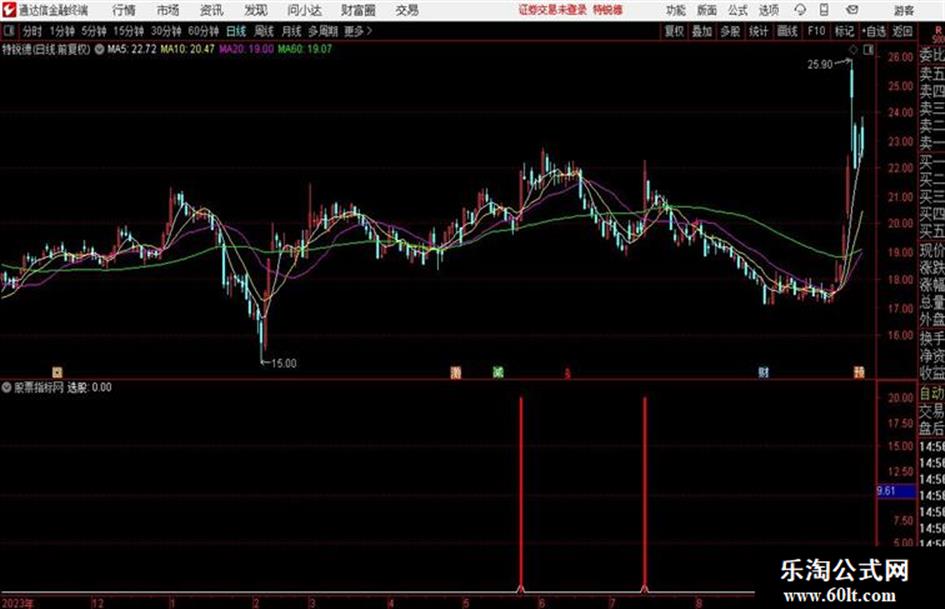Open the 行情 menu
The width and height of the screenshot is (945, 609).
point(124,10)
